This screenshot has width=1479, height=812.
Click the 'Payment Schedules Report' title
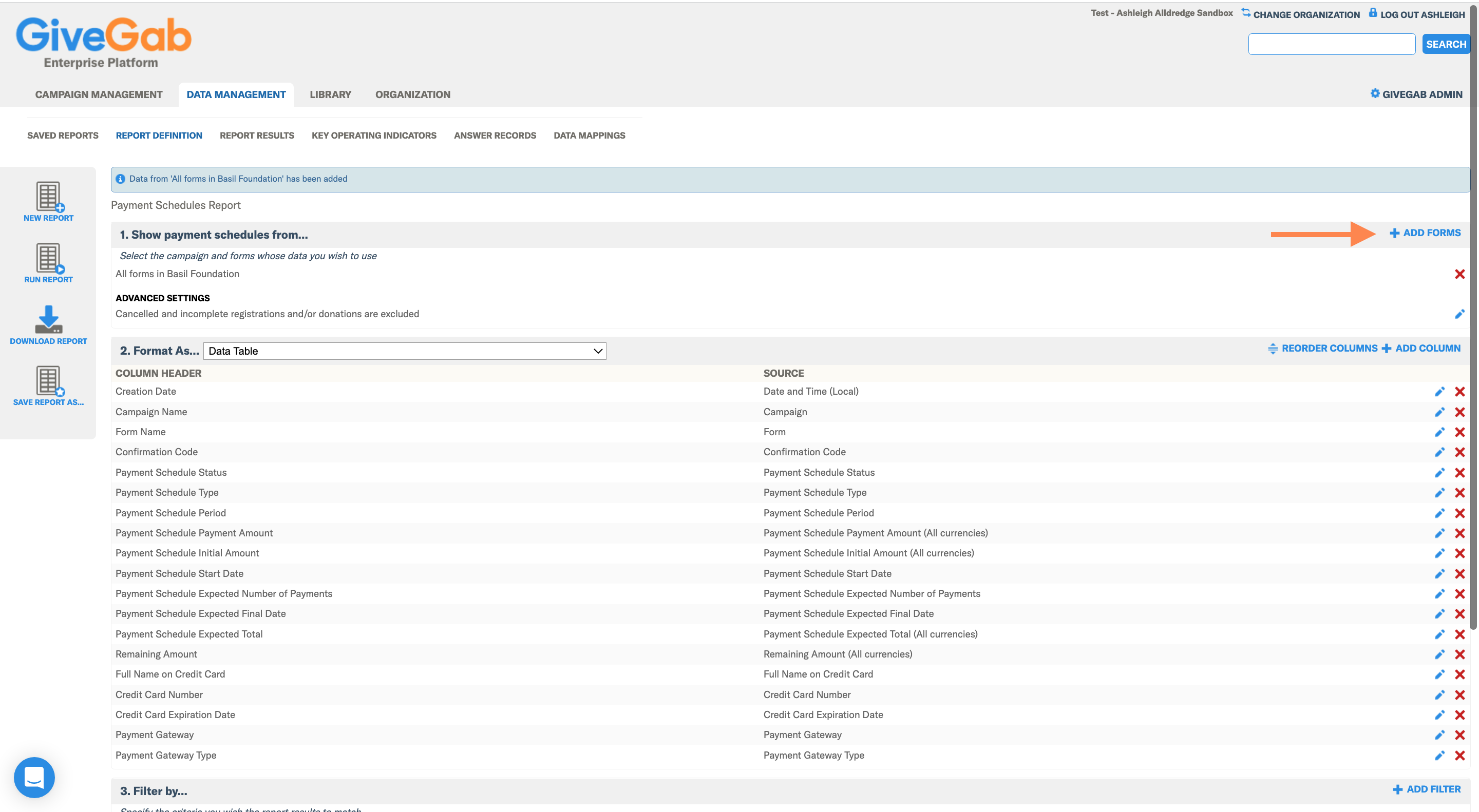(176, 205)
